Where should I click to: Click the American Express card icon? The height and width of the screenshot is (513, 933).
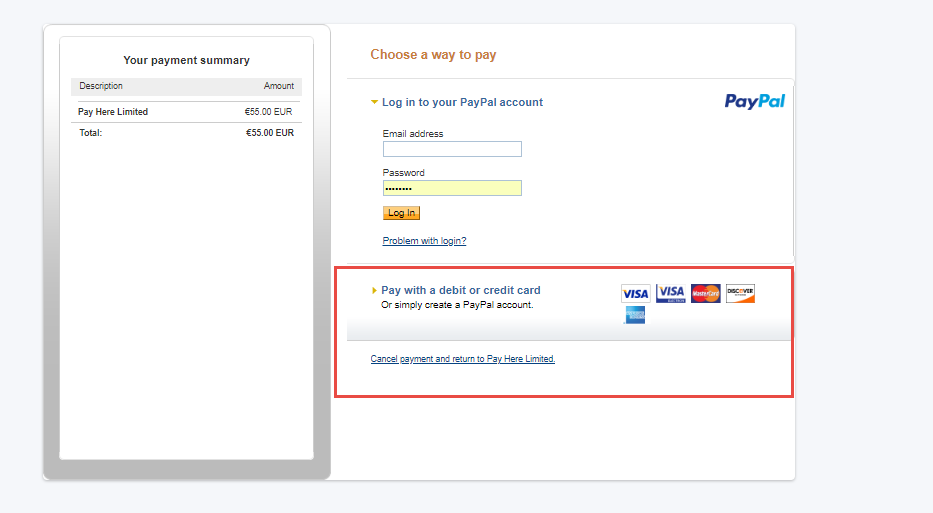tap(635, 315)
